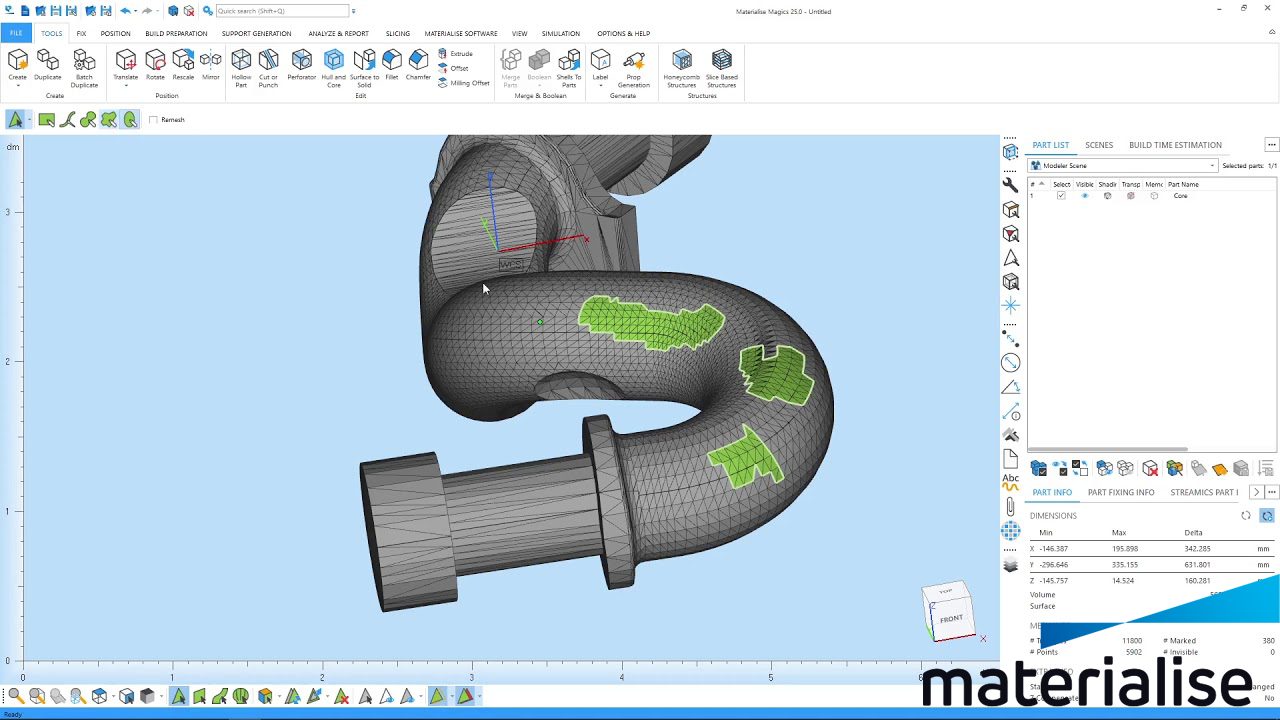
Task: Click the wrench icon in side toolbar
Action: tap(1010, 185)
